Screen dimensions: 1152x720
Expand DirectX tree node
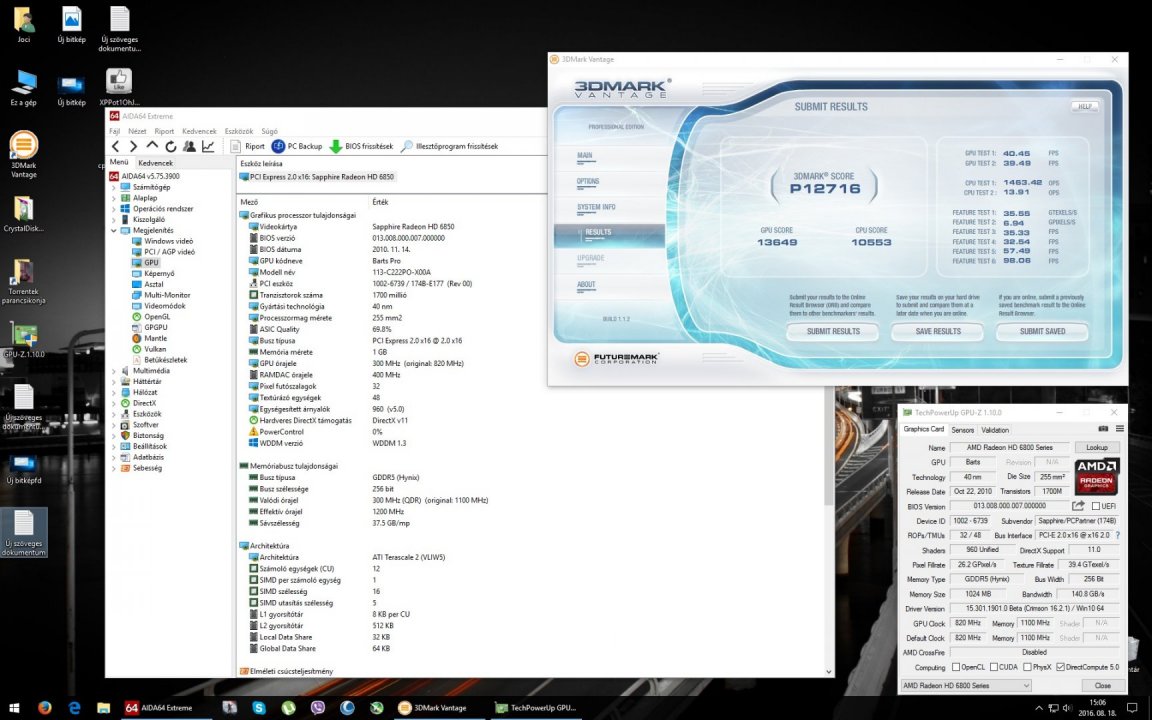click(x=114, y=403)
